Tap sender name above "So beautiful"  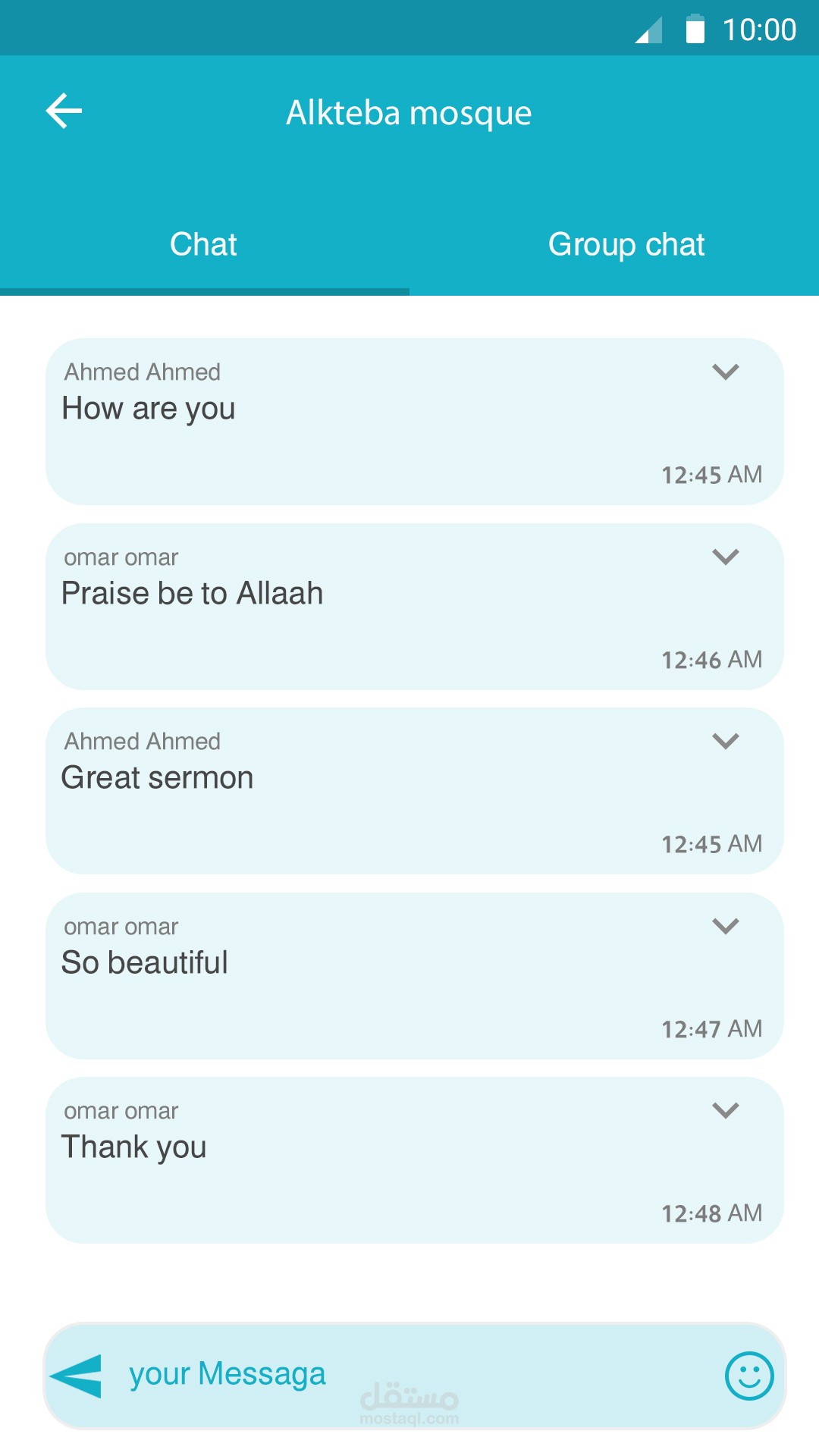tap(121, 927)
